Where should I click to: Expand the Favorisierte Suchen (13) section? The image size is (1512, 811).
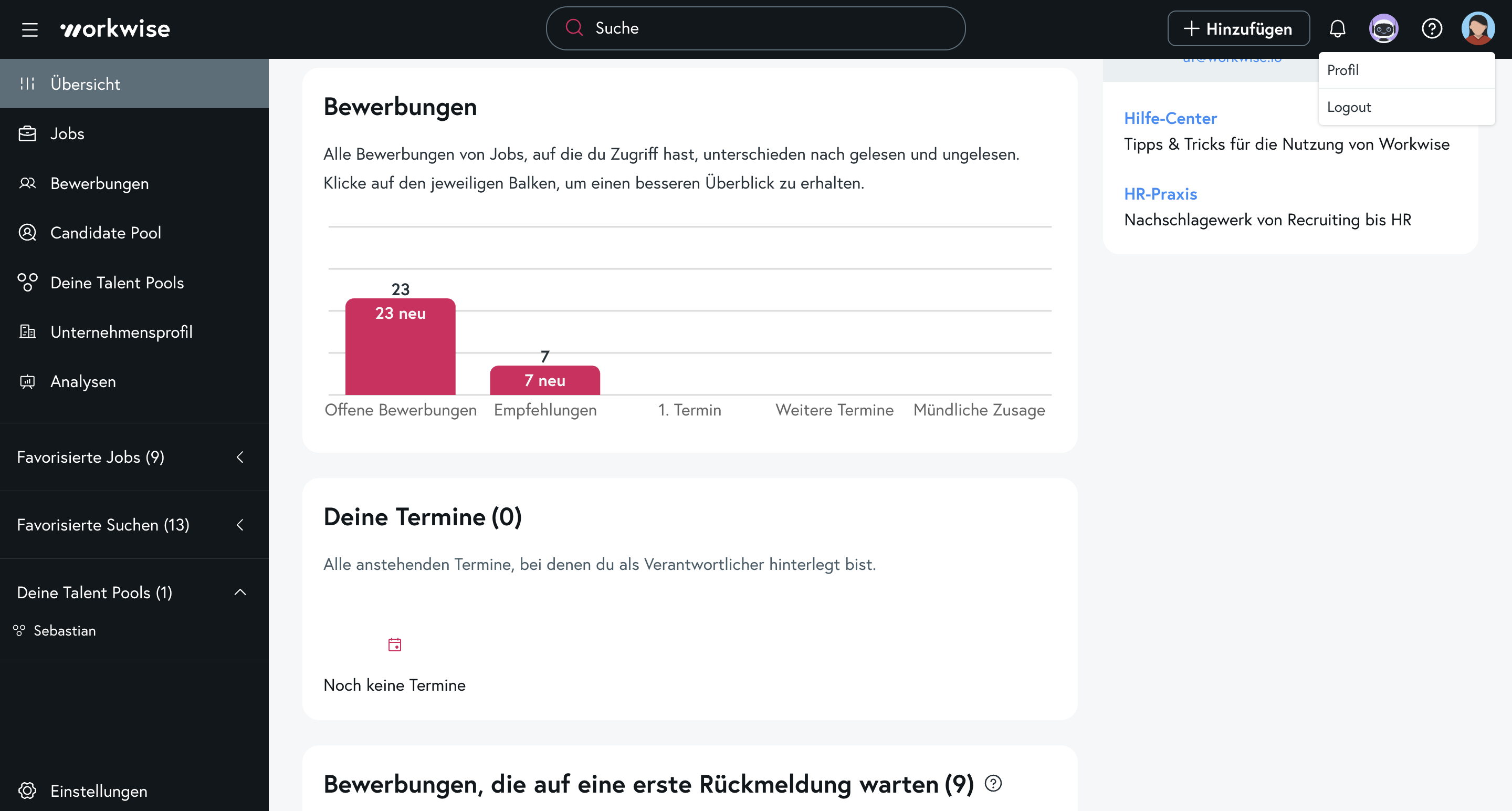coord(239,524)
